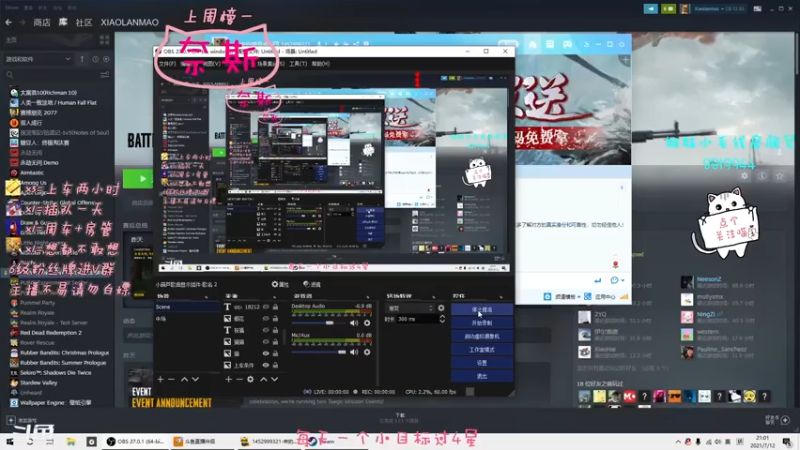Click the play circle filter icon in the Steam library bar
Viewport: 800px width, 450px height.
tap(106, 59)
